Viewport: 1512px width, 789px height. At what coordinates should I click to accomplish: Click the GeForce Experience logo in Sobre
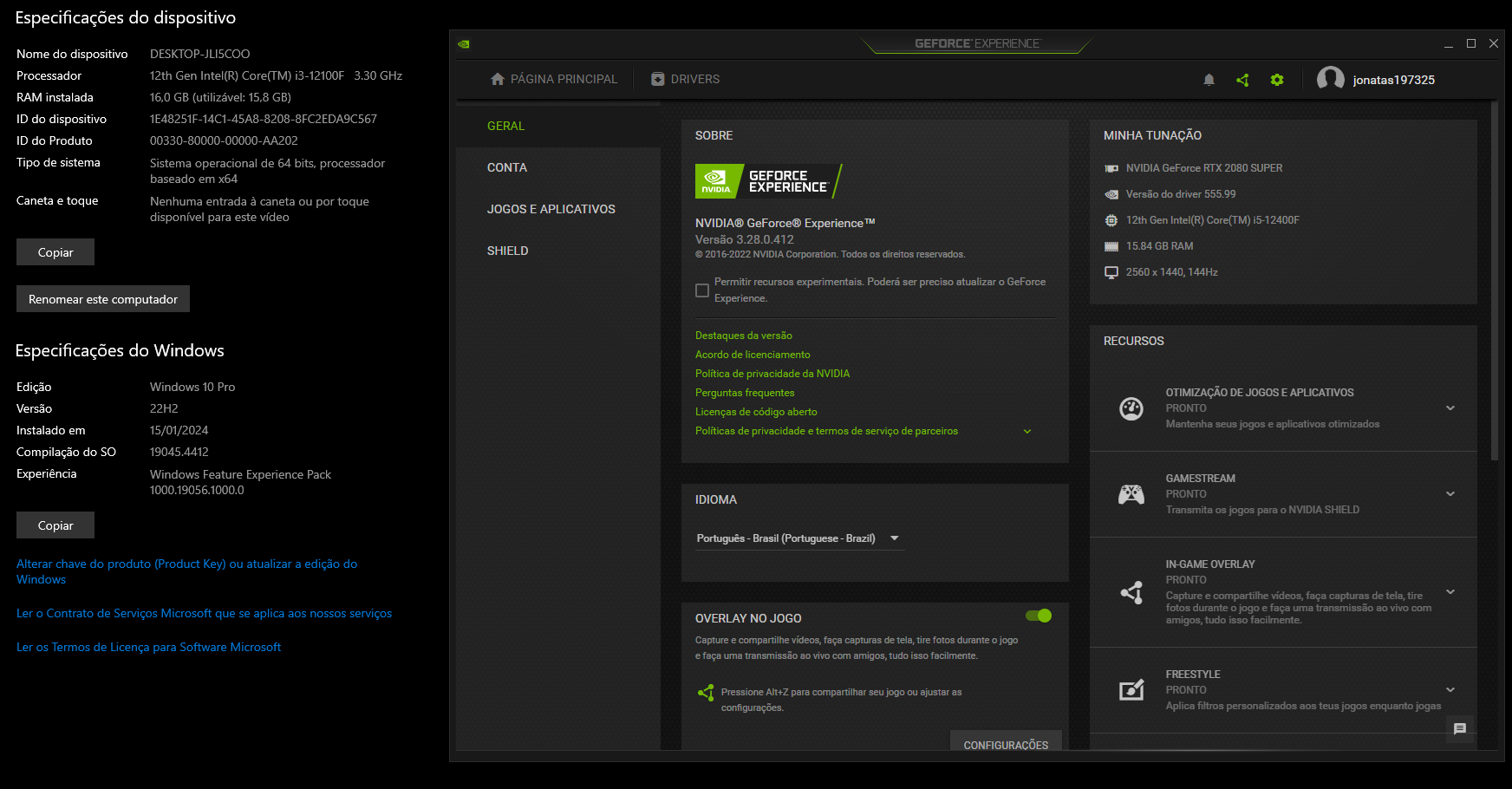(768, 181)
